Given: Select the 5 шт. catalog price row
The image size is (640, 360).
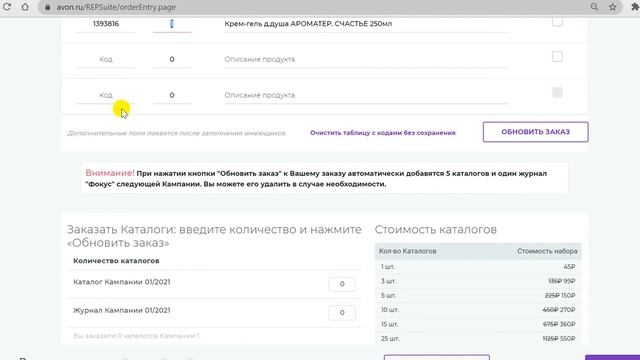Looking at the screenshot, I should pos(478,295).
